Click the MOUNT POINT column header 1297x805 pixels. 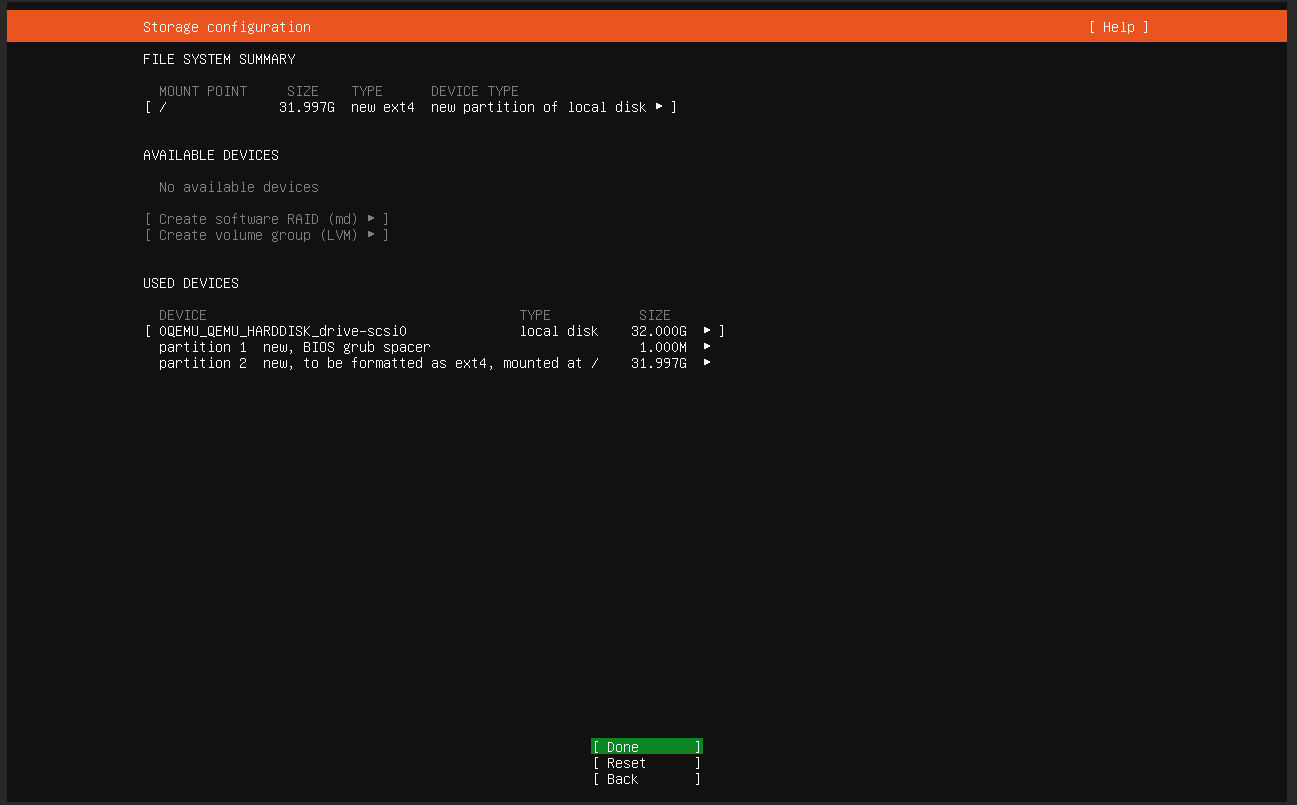pos(202,91)
